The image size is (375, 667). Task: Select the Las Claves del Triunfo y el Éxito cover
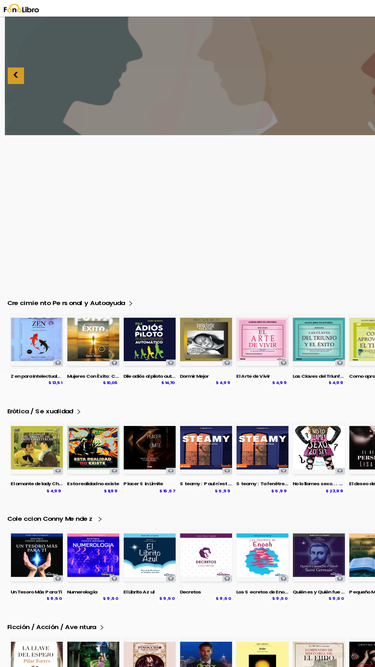[319, 339]
